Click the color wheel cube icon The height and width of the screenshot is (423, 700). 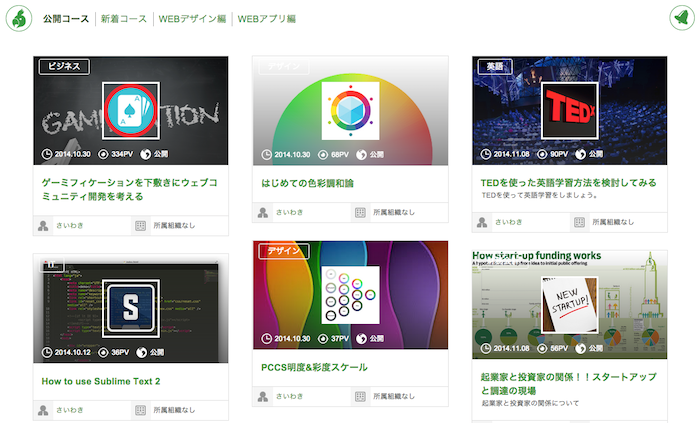click(x=349, y=110)
